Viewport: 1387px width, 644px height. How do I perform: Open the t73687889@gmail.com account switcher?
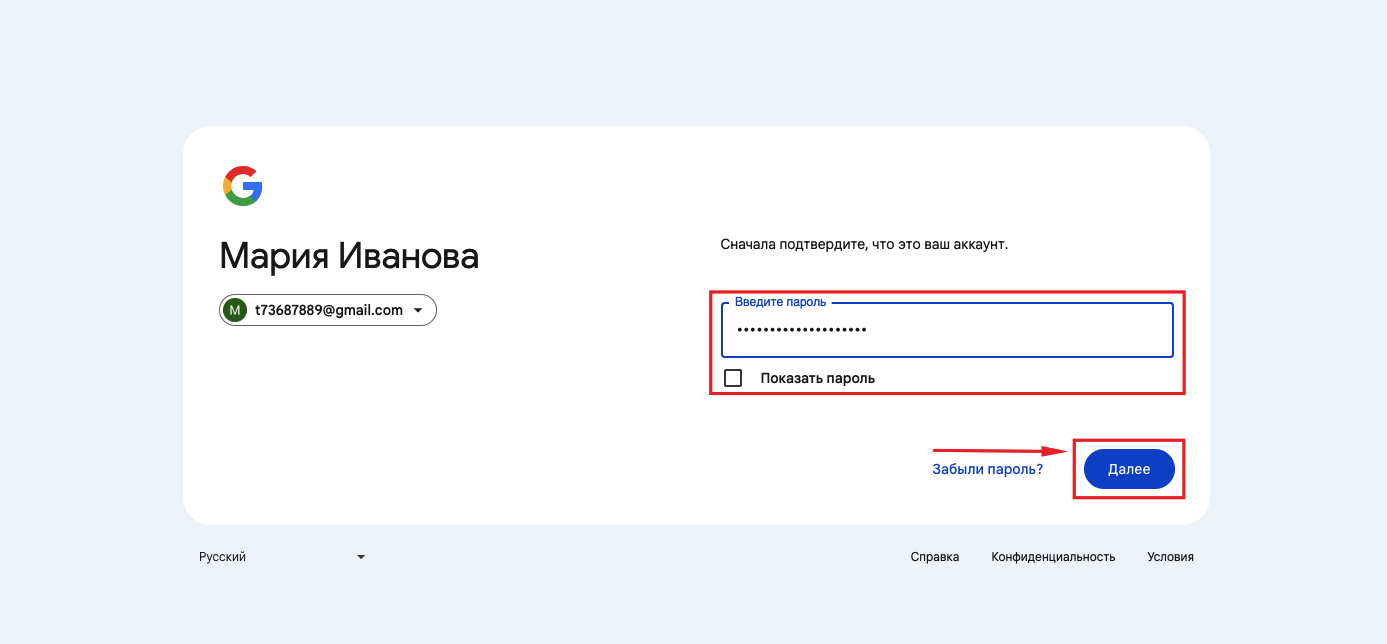[x=328, y=310]
